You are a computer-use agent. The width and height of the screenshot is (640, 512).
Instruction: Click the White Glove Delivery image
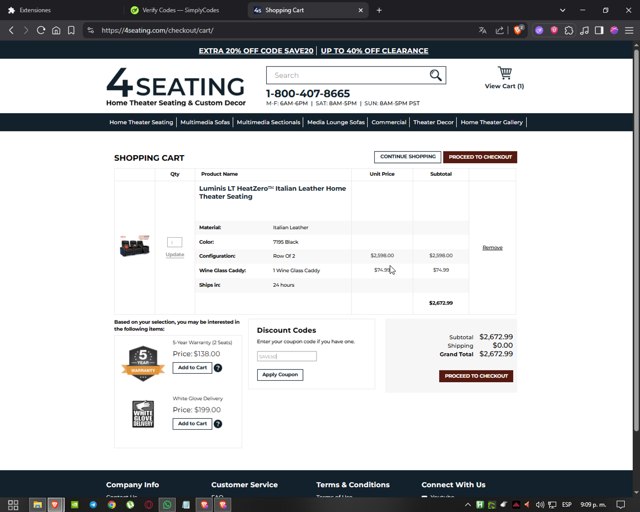coord(143,414)
